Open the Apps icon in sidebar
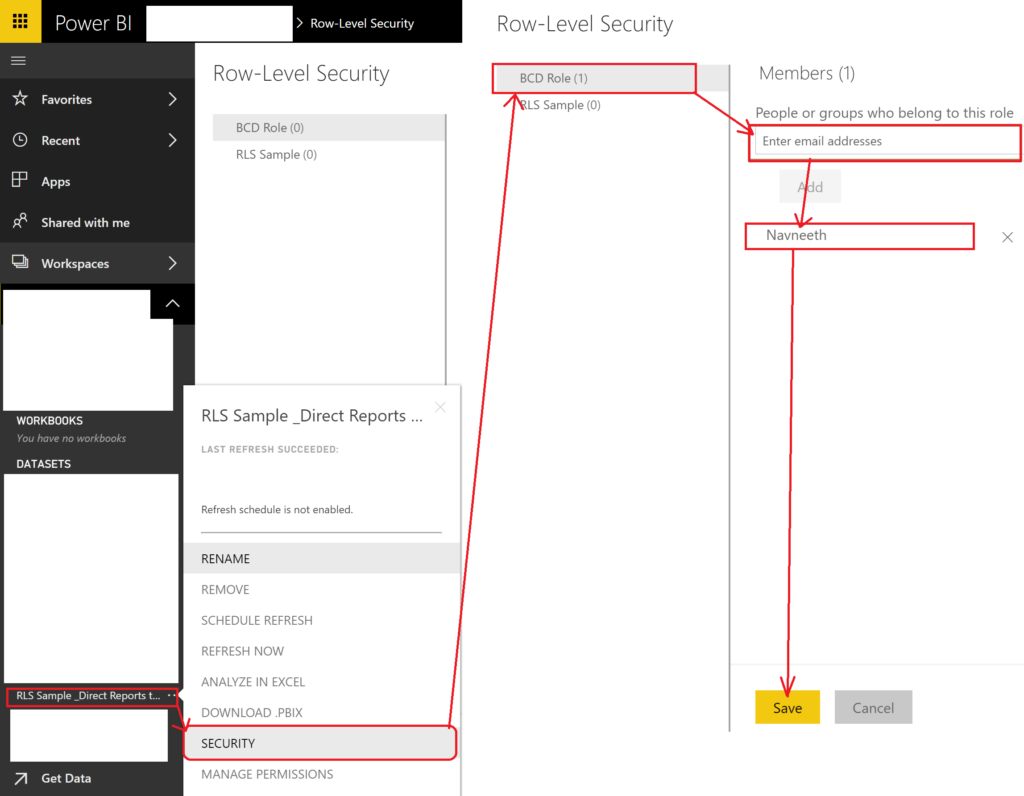Screen dimensions: 1024x796 pos(19,181)
